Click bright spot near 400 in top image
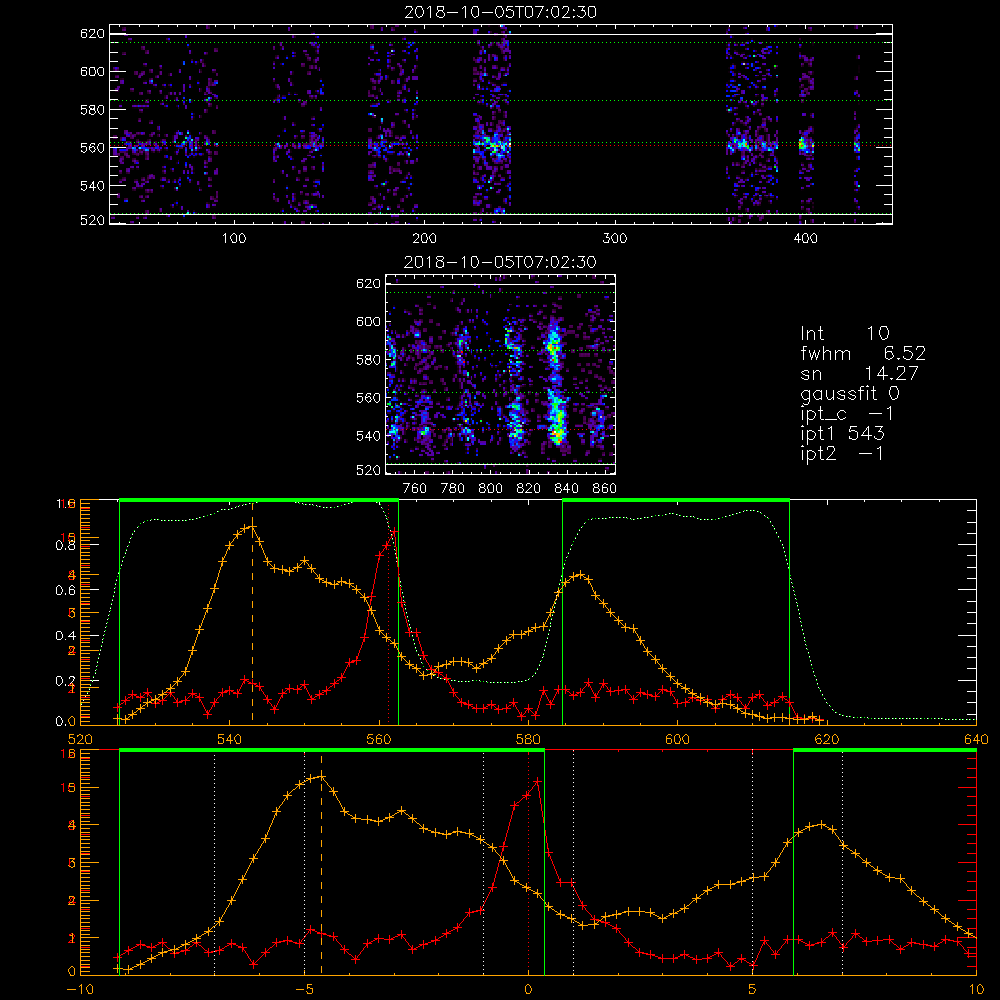This screenshot has width=1000, height=1000. tap(804, 145)
